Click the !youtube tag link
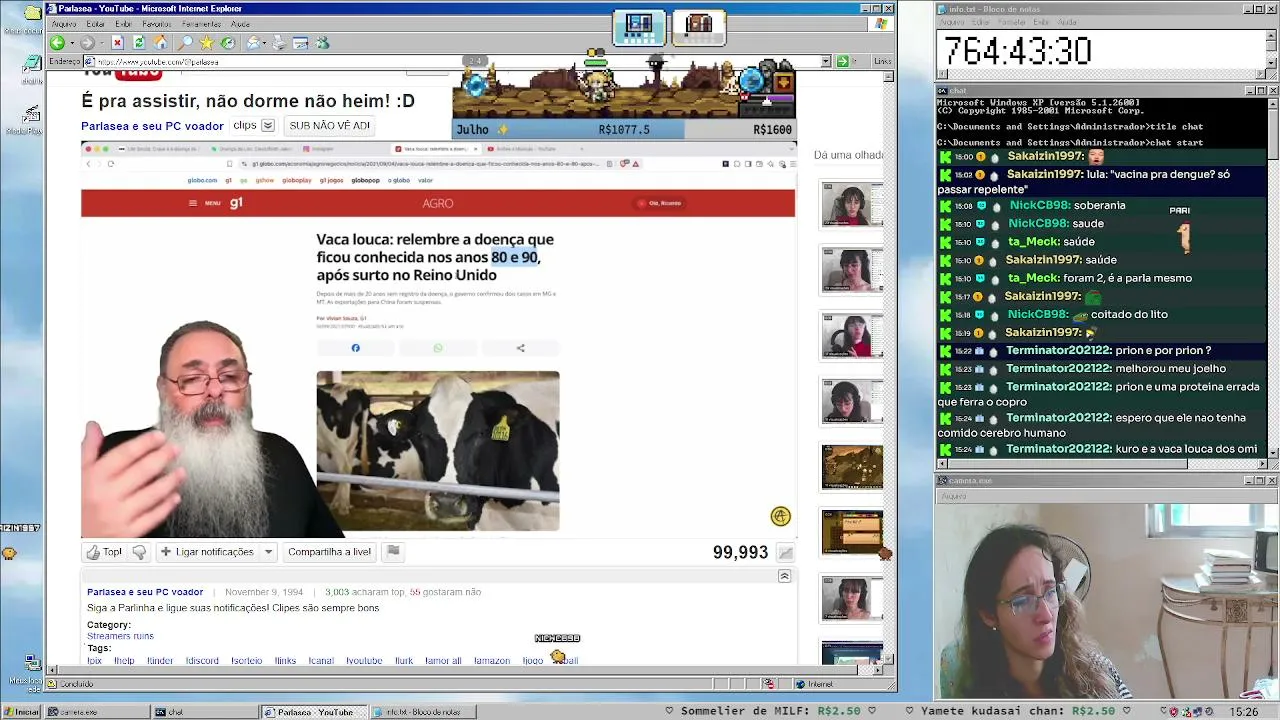Screen dimensions: 1280x720 [364, 661]
